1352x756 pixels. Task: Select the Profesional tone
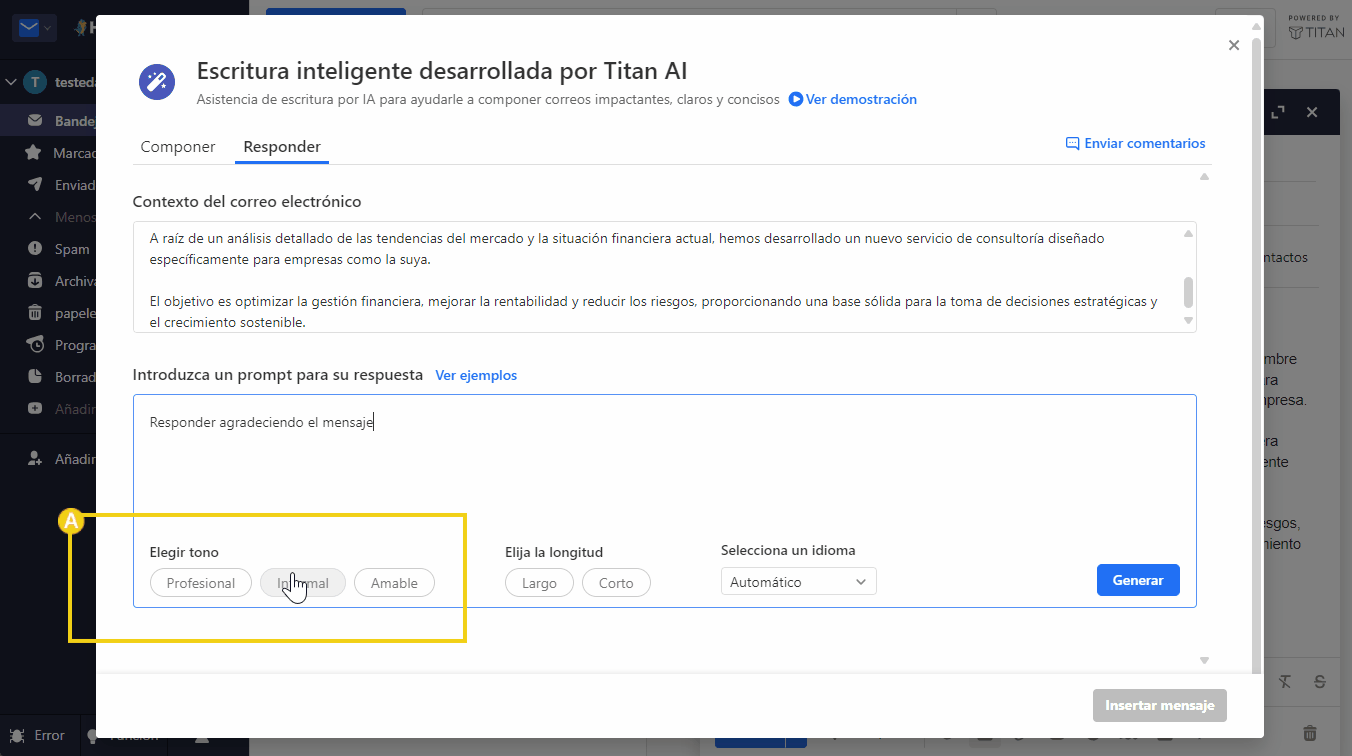pyautogui.click(x=201, y=583)
